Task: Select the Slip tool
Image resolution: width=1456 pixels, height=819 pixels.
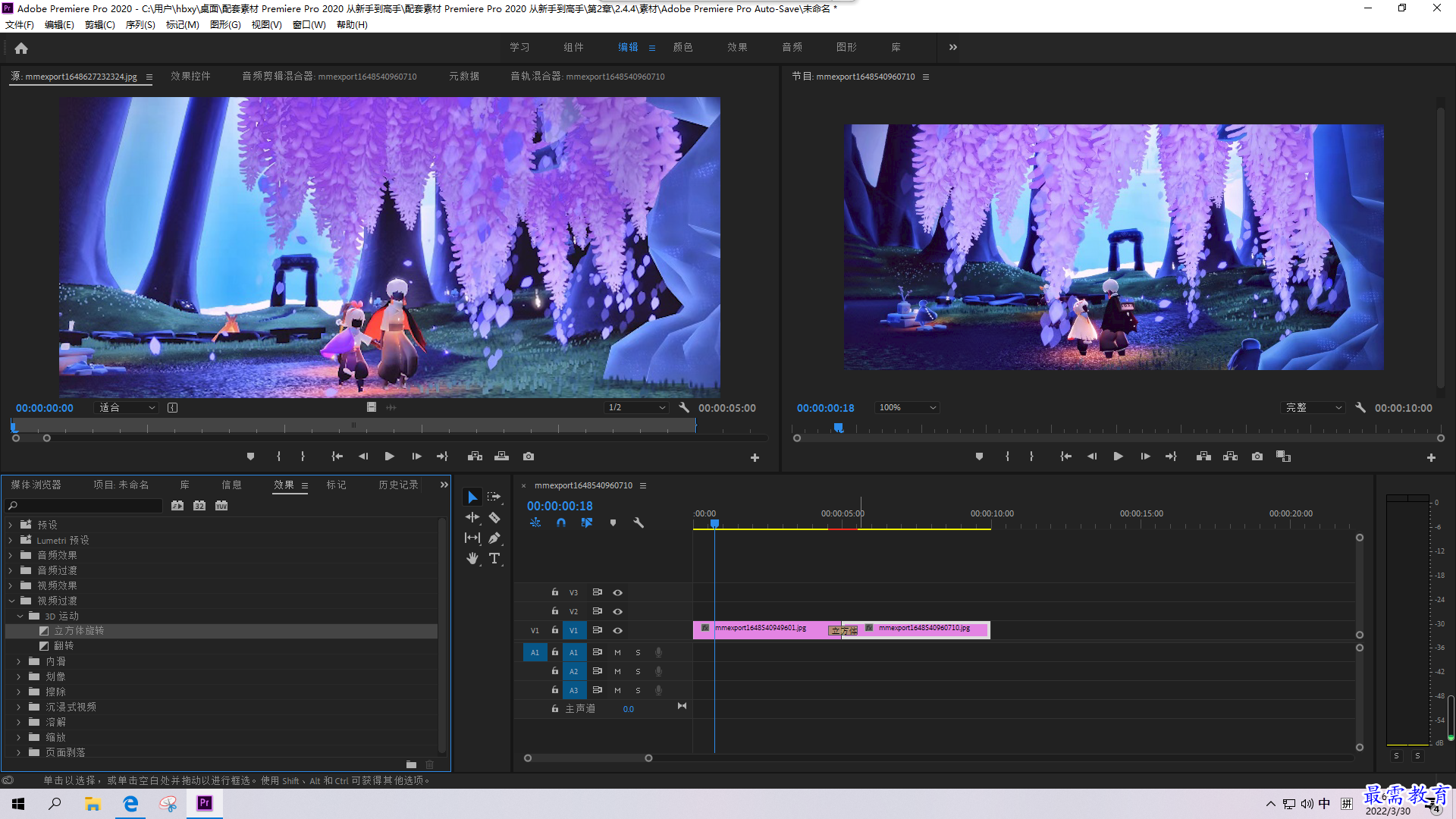Action: tap(472, 538)
